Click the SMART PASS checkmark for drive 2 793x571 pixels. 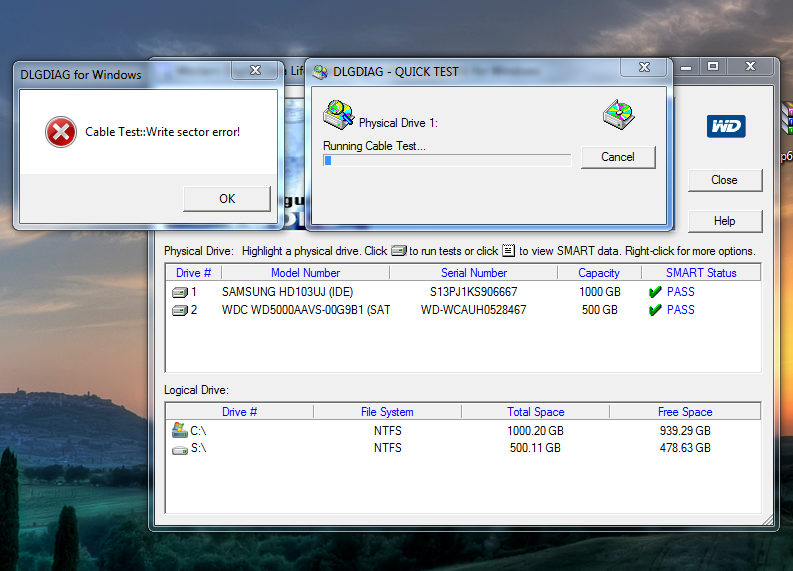(654, 310)
